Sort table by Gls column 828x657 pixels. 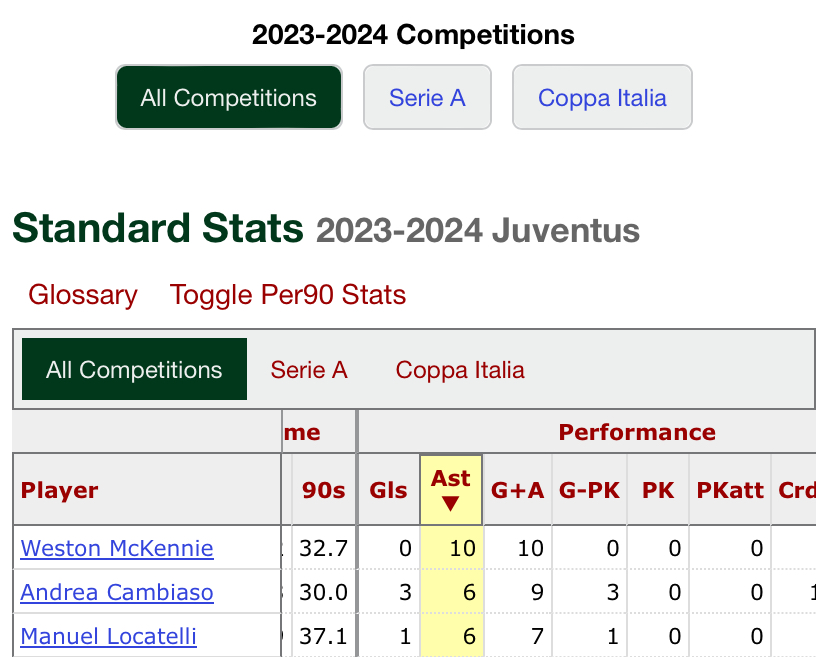point(389,490)
